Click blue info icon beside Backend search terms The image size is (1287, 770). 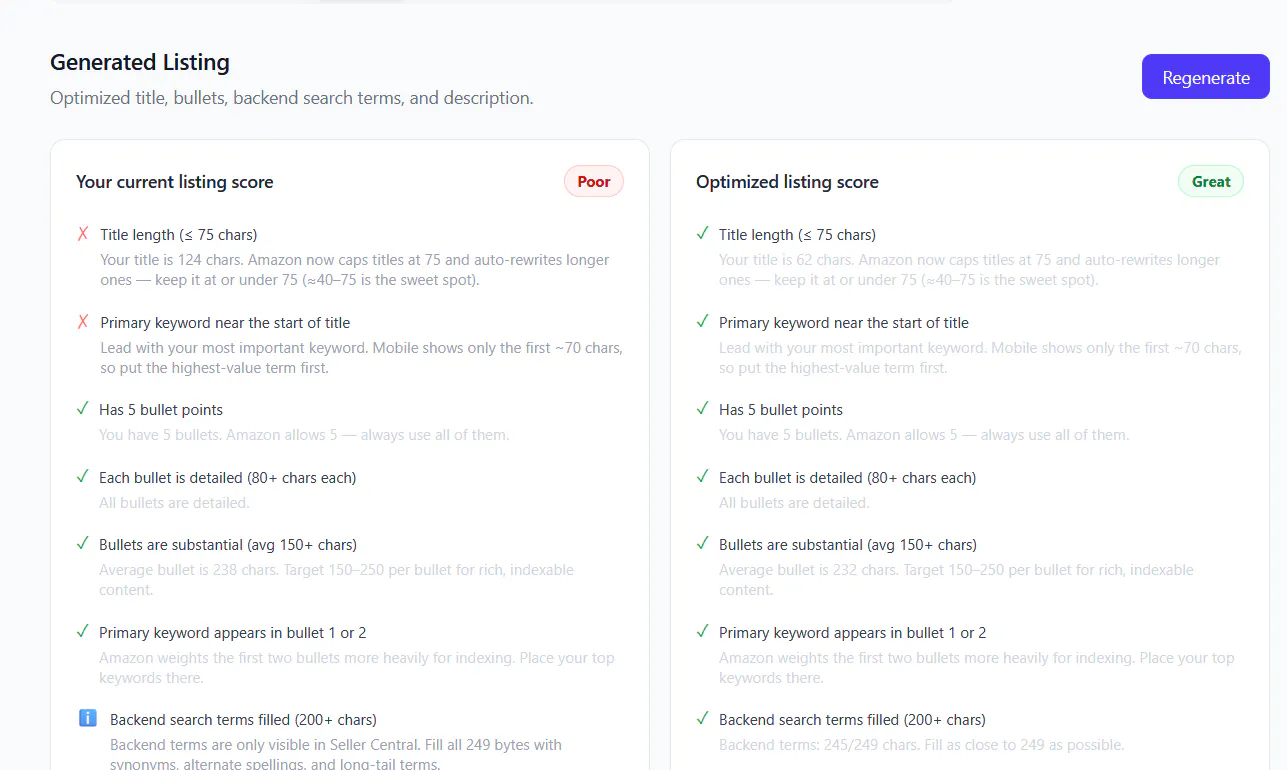[x=87, y=718]
